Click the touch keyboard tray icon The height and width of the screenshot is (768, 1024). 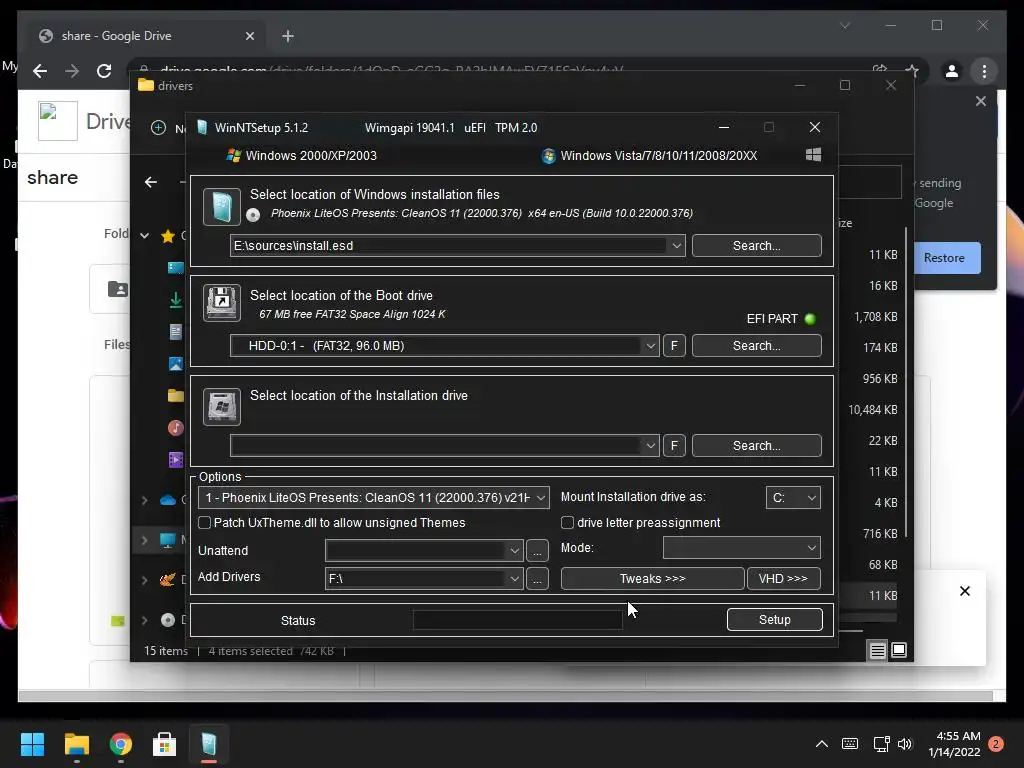click(850, 744)
